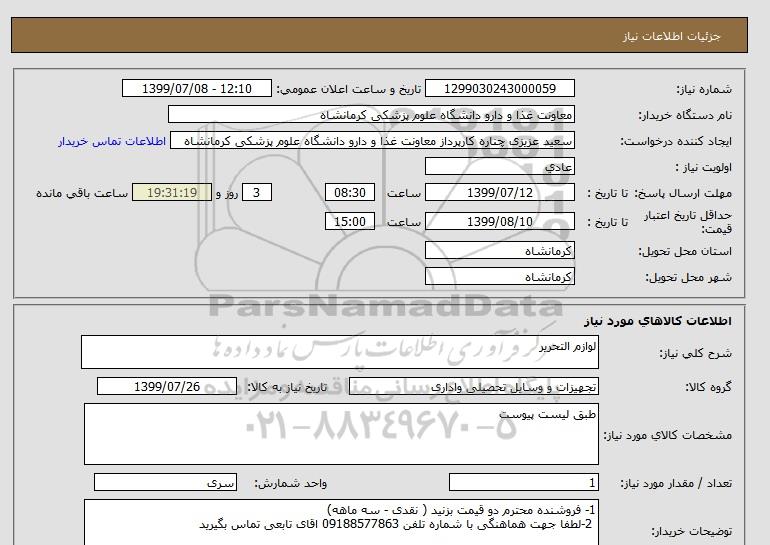The width and height of the screenshot is (770, 545).
Task: Select the need number field 1299030243000059
Action: click(x=499, y=88)
